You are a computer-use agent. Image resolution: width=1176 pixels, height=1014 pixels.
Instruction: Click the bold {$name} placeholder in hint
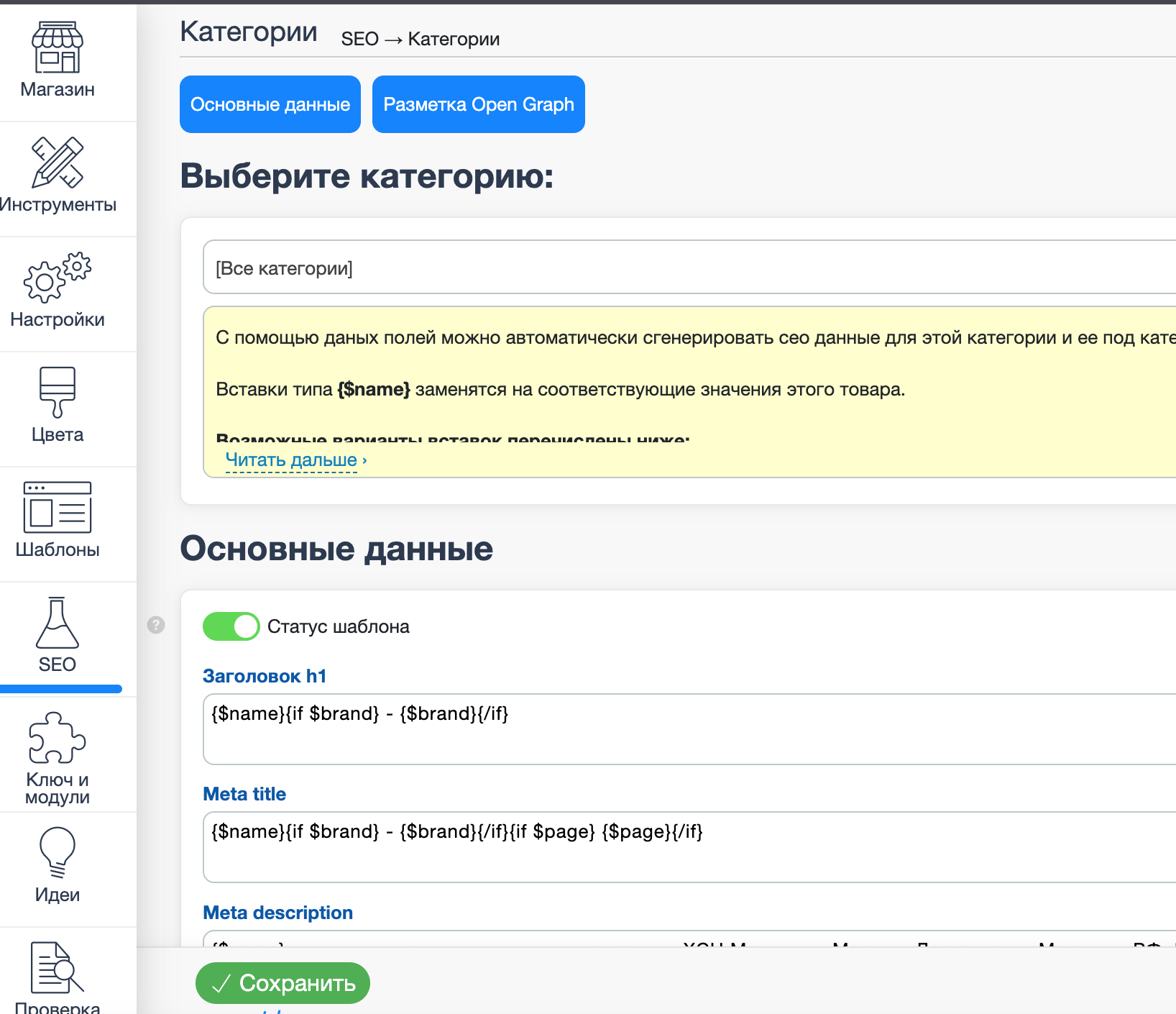pyautogui.click(x=374, y=390)
